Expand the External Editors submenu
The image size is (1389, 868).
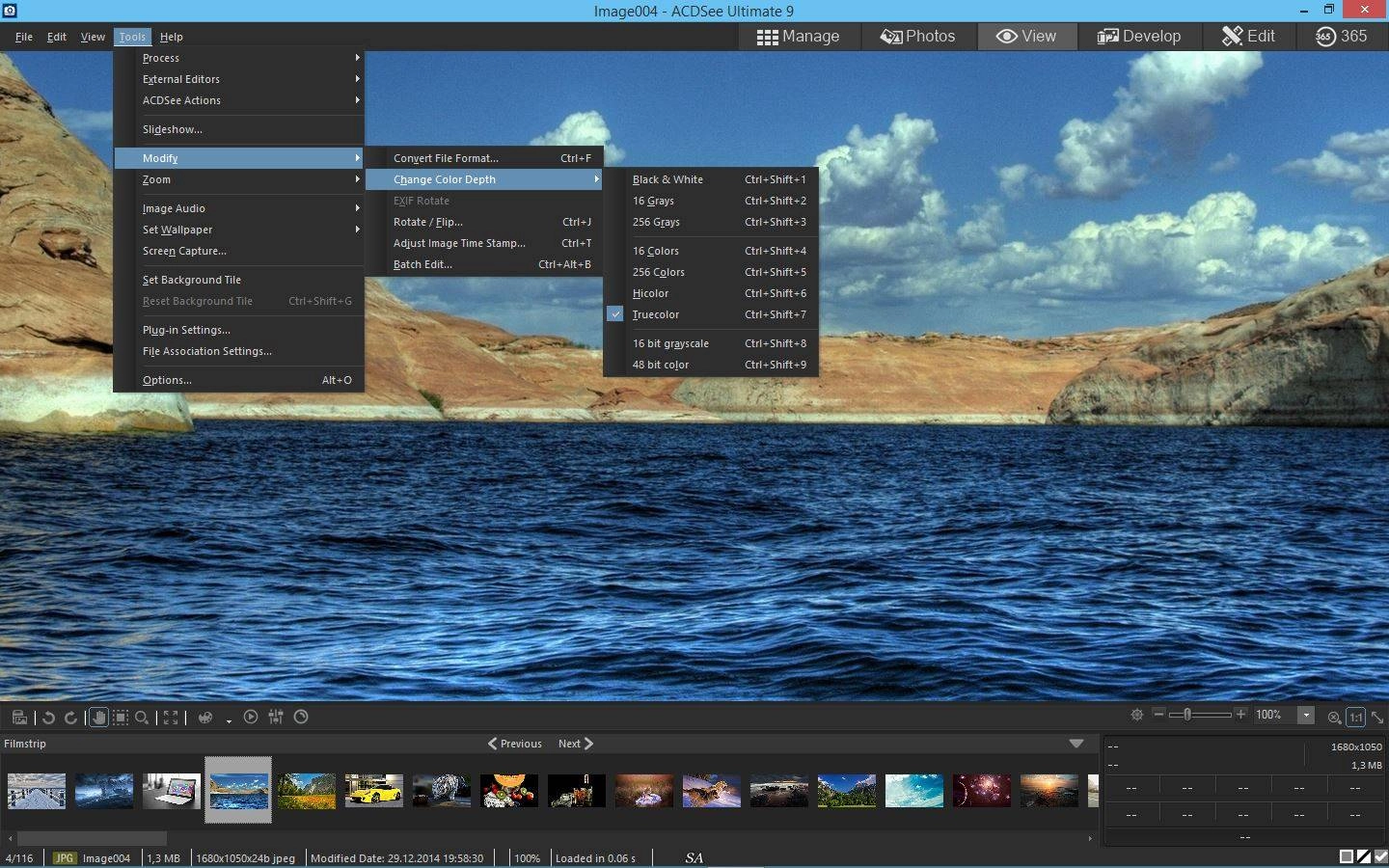point(238,79)
